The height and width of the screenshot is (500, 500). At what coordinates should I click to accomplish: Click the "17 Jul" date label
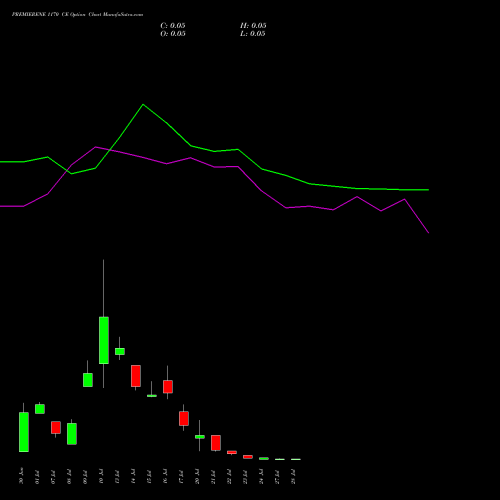[181, 477]
